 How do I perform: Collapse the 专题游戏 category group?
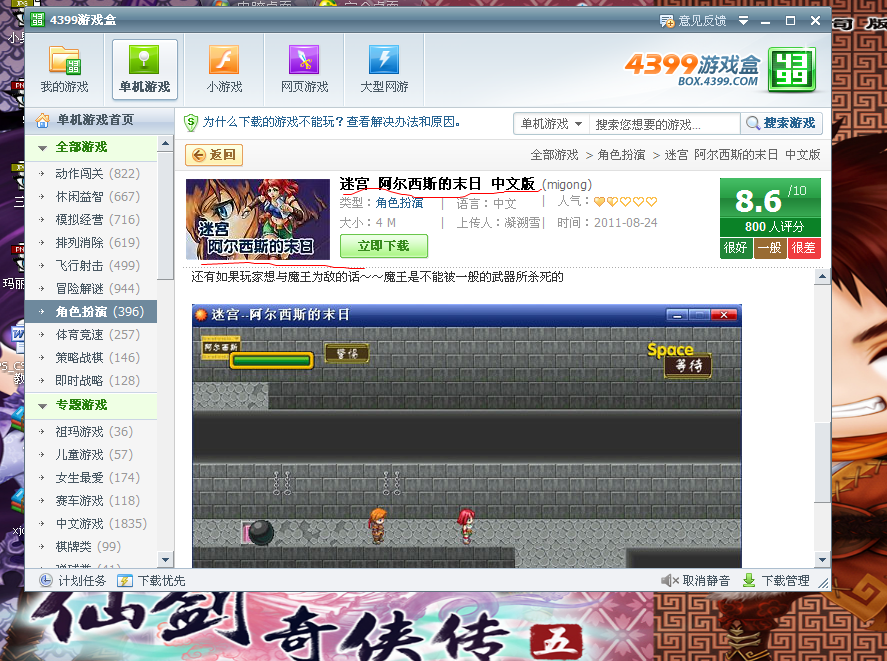[x=42, y=406]
